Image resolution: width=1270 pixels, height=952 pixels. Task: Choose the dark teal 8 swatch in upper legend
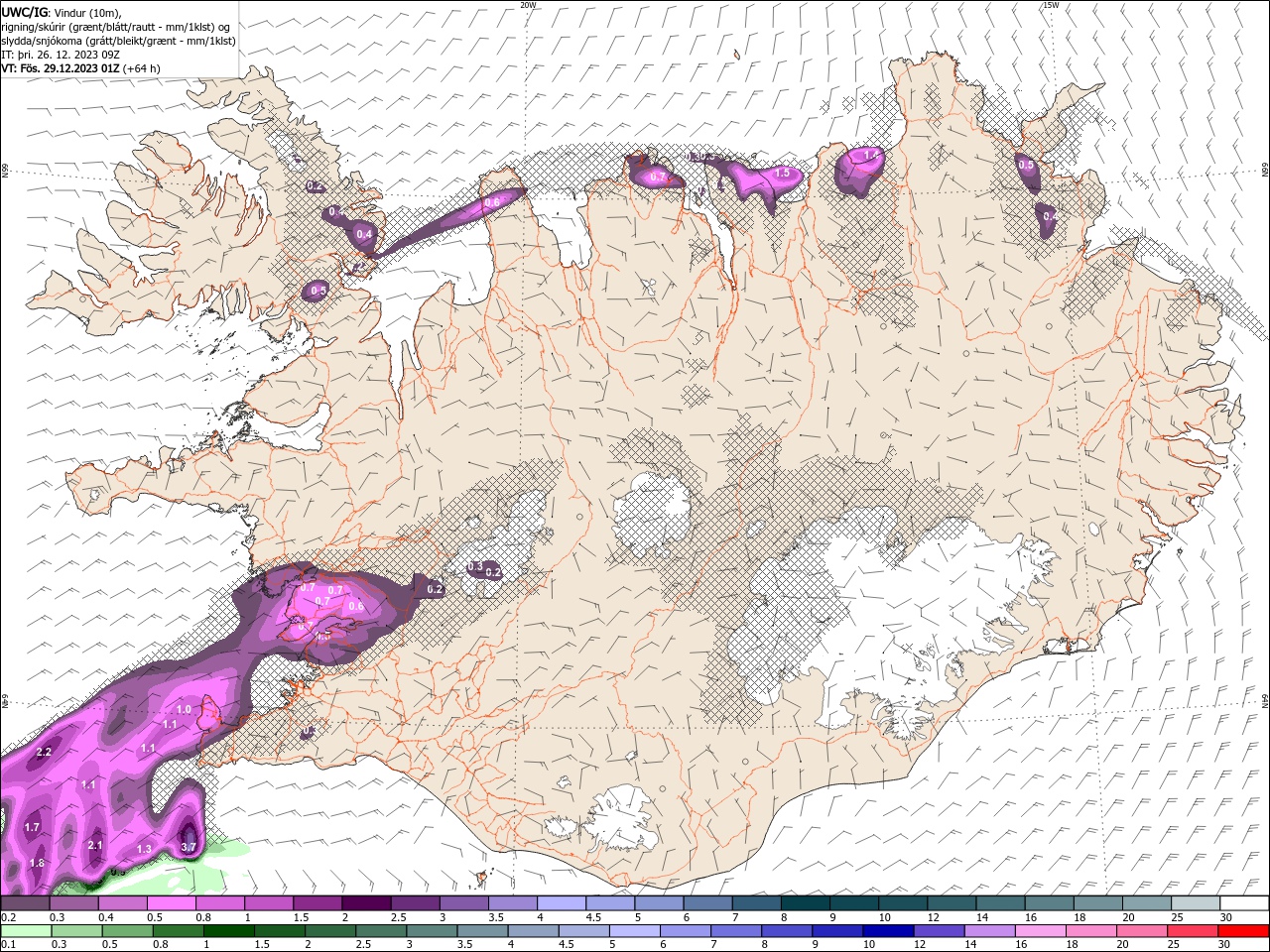tap(805, 903)
